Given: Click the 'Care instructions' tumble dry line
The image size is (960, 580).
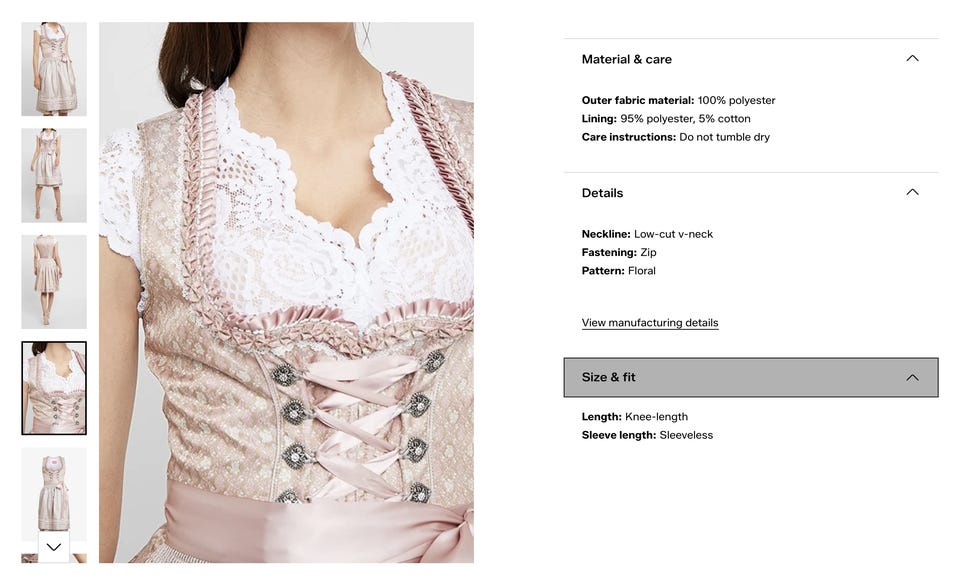Looking at the screenshot, I should tap(675, 137).
